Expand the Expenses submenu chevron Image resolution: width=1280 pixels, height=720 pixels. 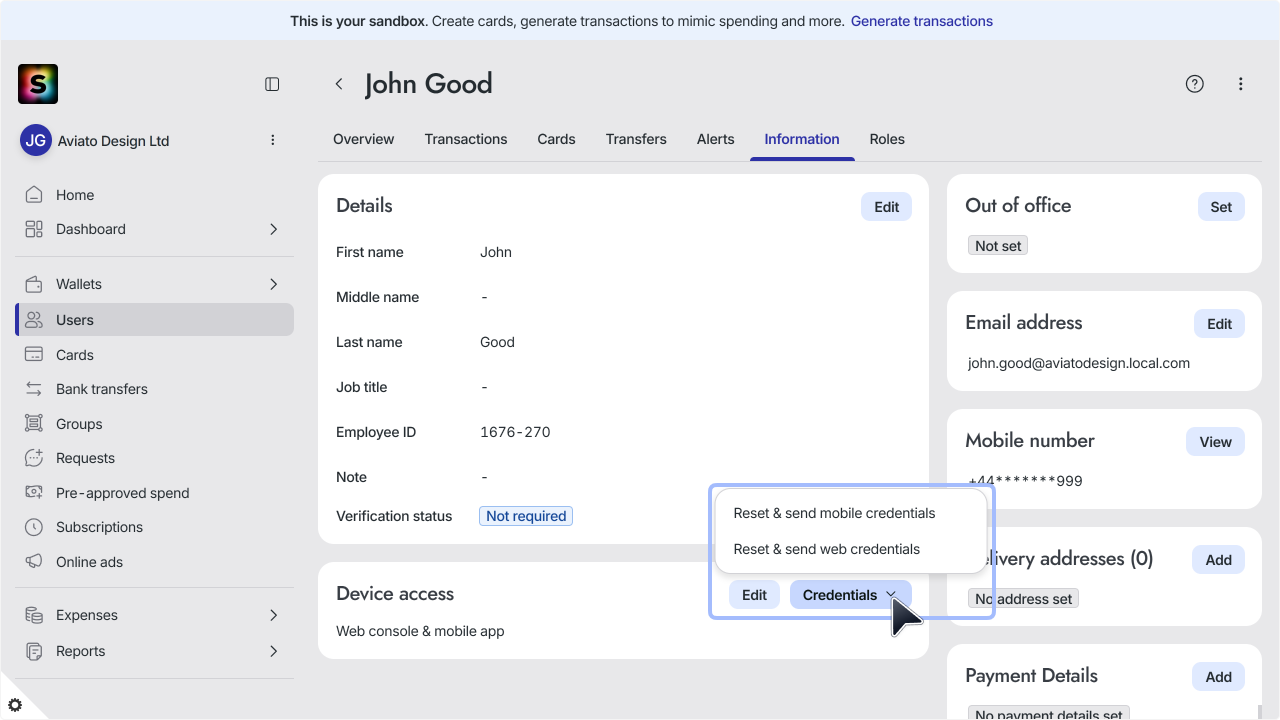[x=273, y=615]
